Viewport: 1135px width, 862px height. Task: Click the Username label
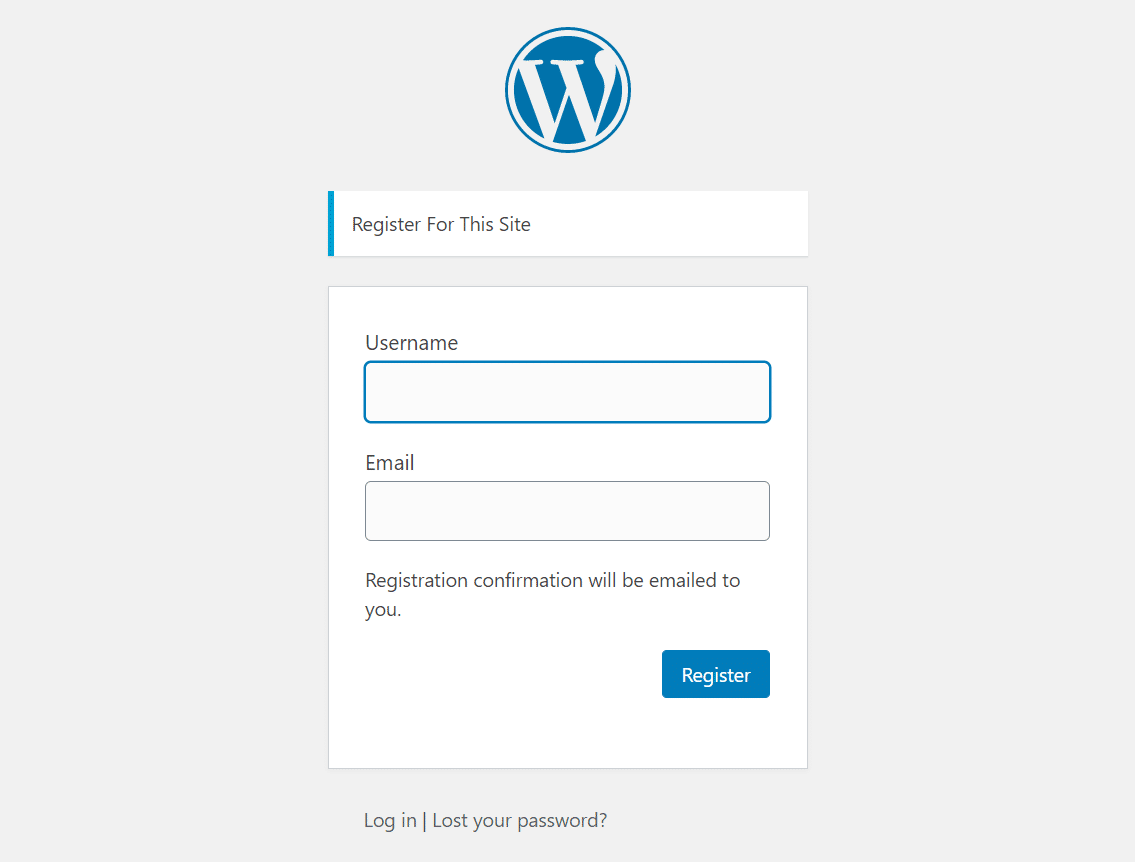point(411,342)
